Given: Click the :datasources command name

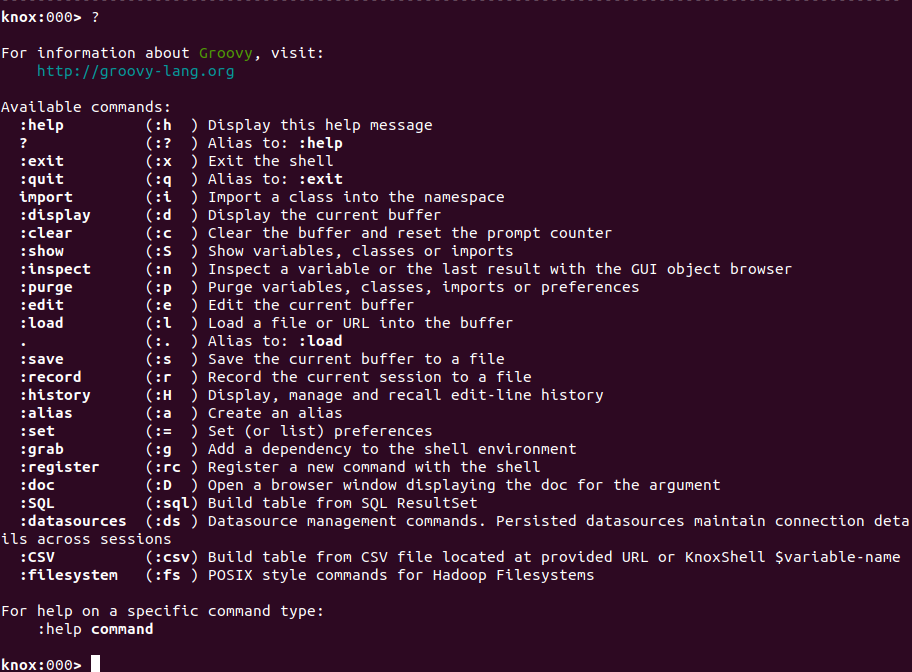Looking at the screenshot, I should pos(72,521).
